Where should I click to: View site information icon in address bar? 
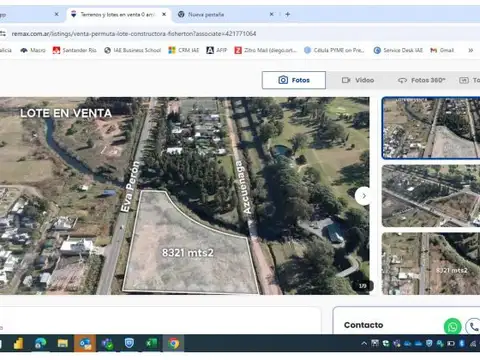click(x=3, y=34)
